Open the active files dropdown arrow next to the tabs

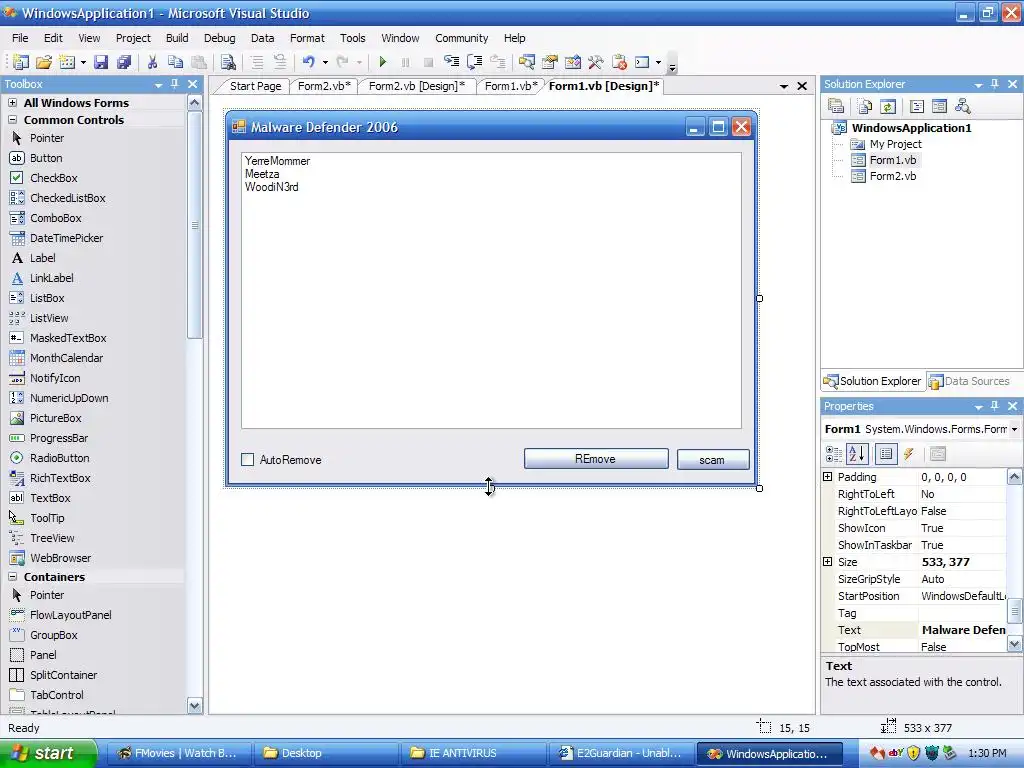point(784,86)
